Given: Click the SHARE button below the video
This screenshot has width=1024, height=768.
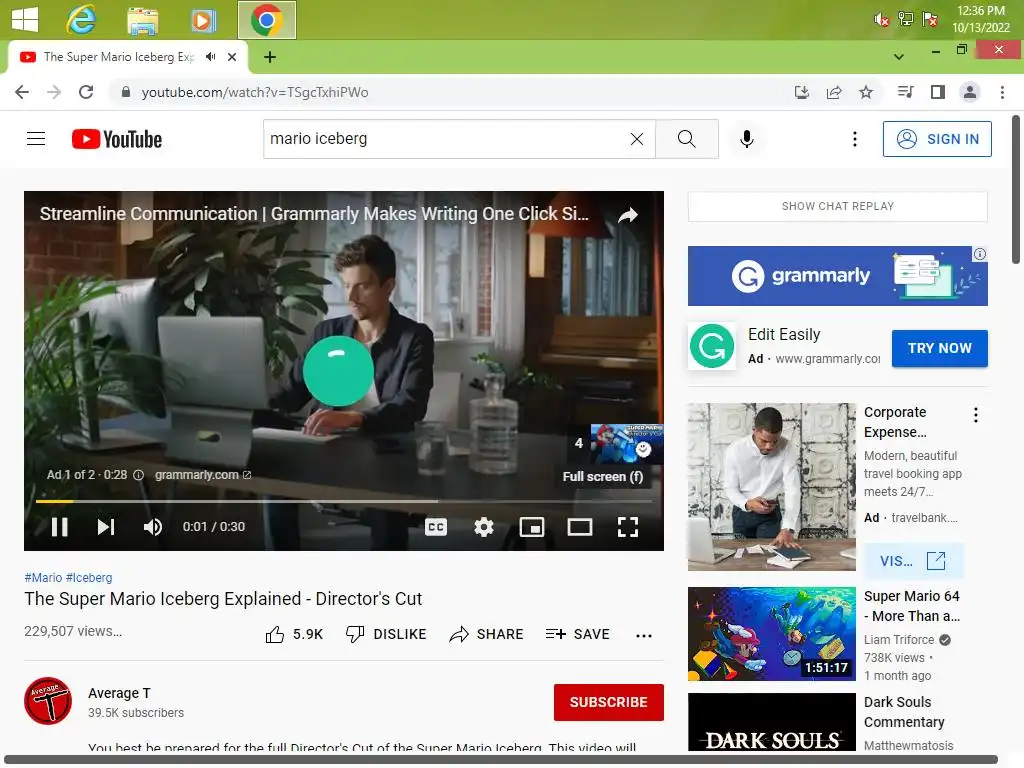Looking at the screenshot, I should coord(487,634).
